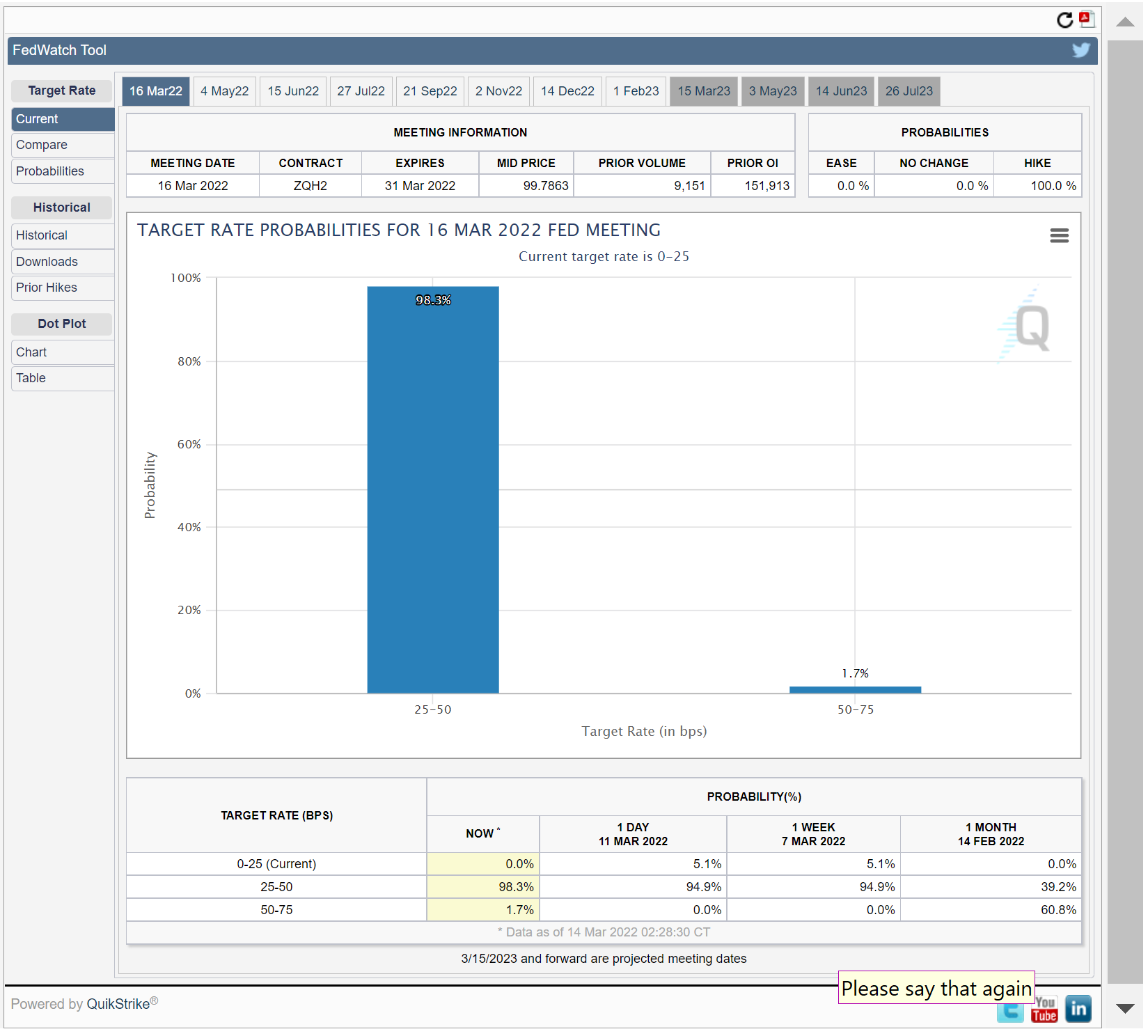This screenshot has width=1148, height=1036.
Task: Click the Twitter bird icon in header
Action: (x=1080, y=50)
